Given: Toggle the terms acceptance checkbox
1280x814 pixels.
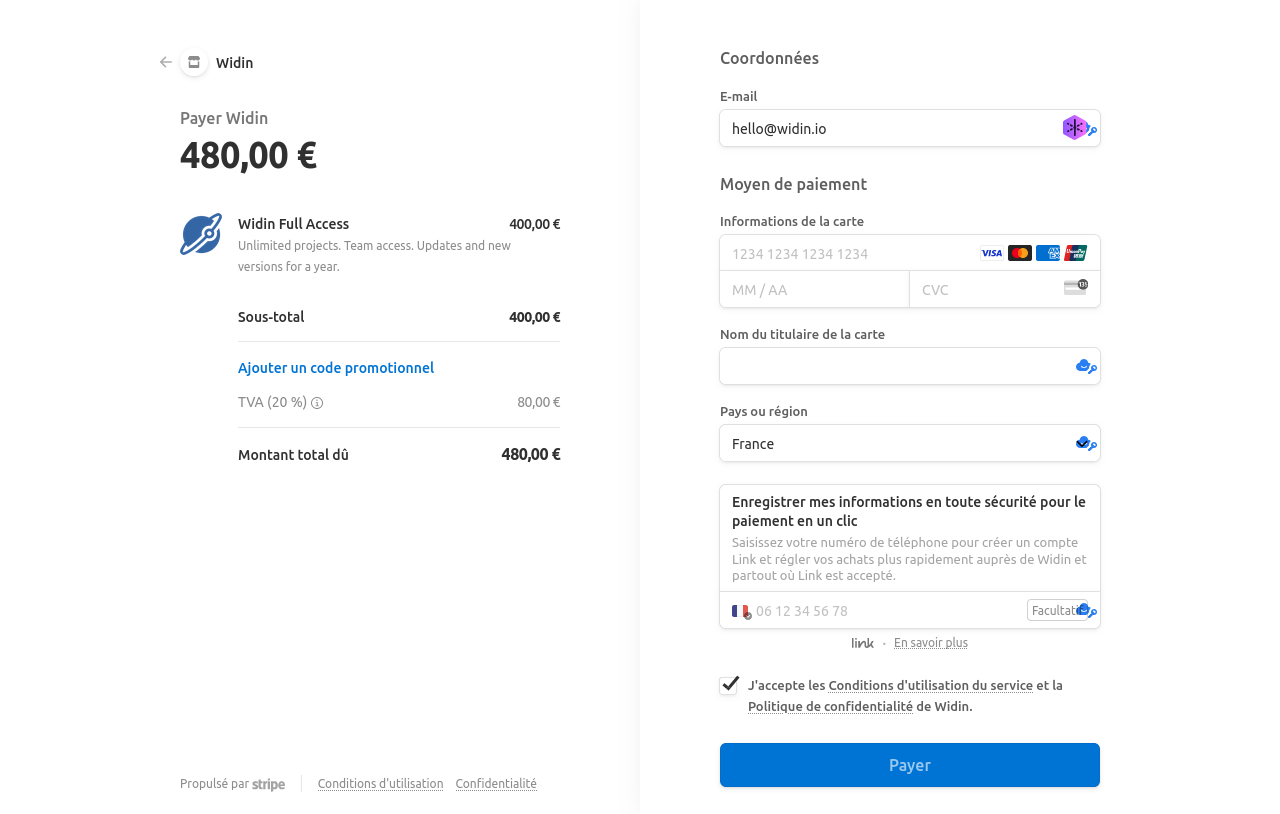Looking at the screenshot, I should click(729, 685).
